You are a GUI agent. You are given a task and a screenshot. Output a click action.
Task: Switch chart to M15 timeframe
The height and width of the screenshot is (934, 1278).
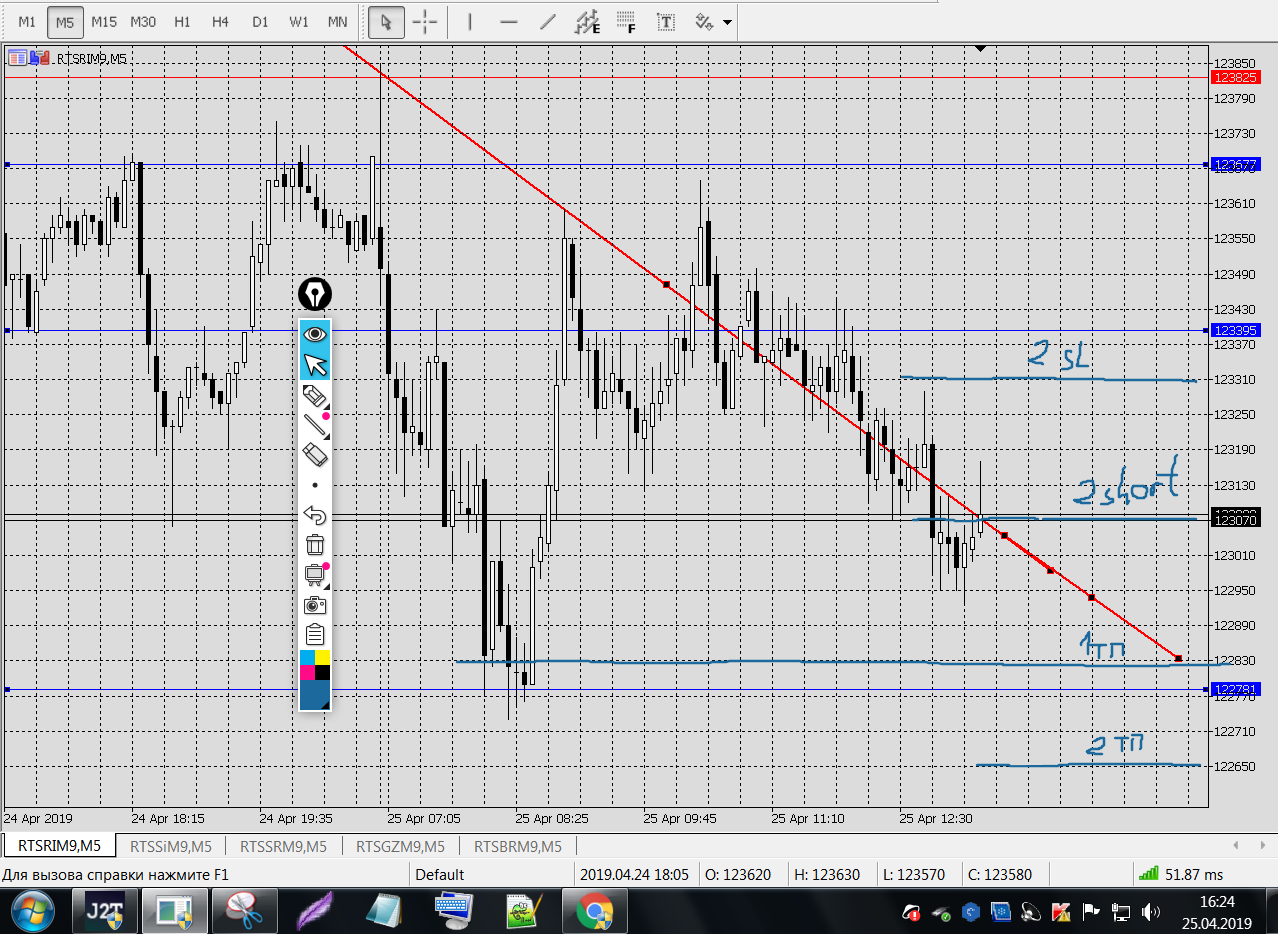coord(103,21)
